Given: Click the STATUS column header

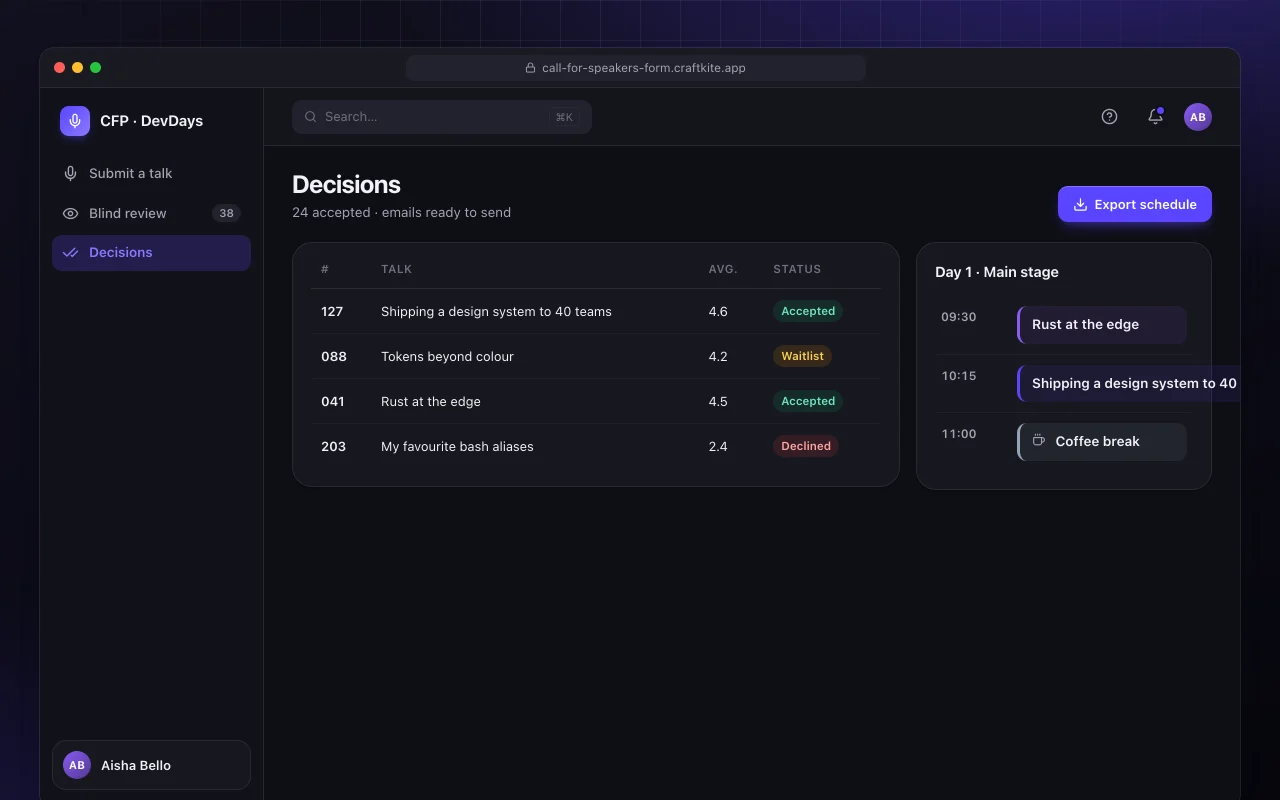Looking at the screenshot, I should pos(797,269).
